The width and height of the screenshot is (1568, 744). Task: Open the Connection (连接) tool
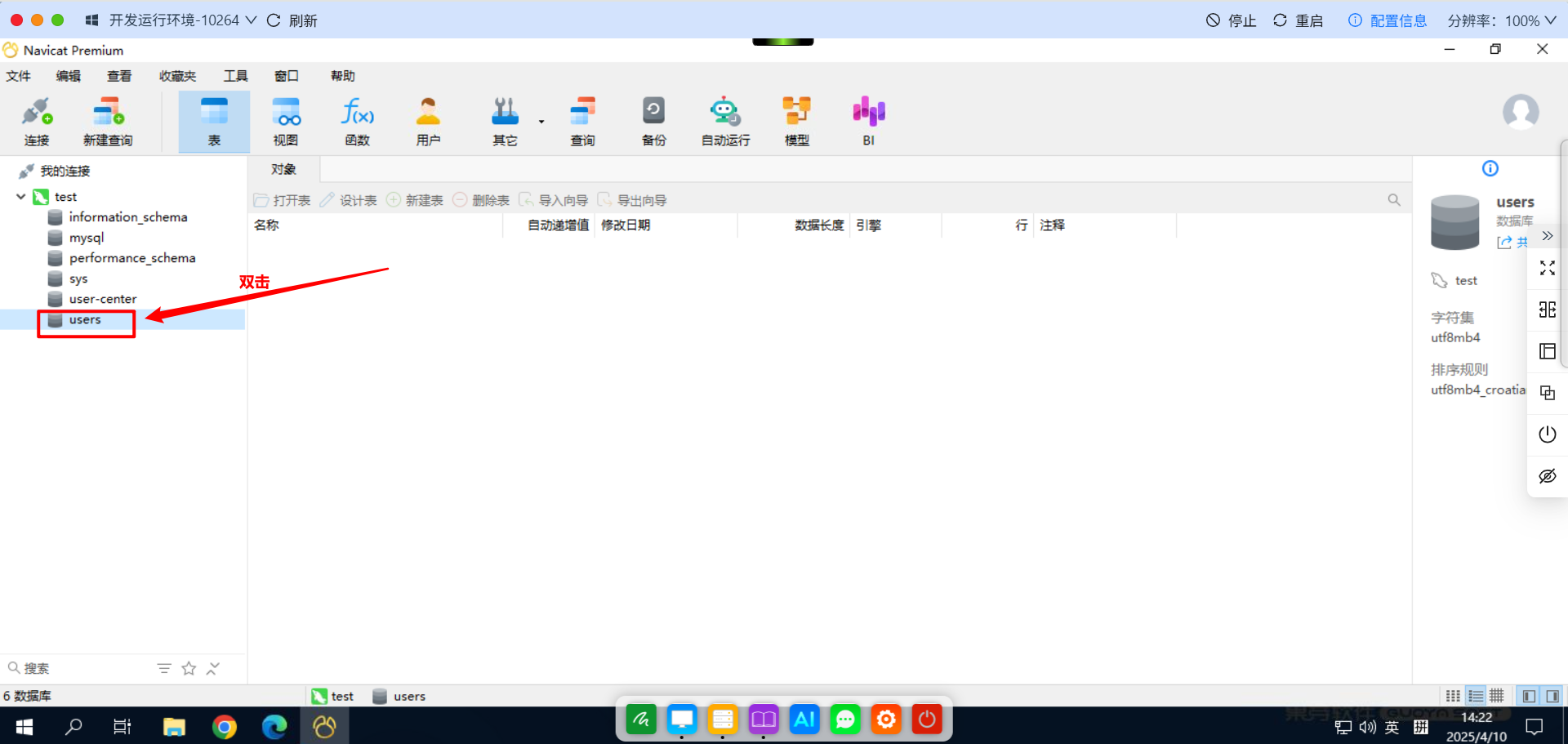click(37, 122)
